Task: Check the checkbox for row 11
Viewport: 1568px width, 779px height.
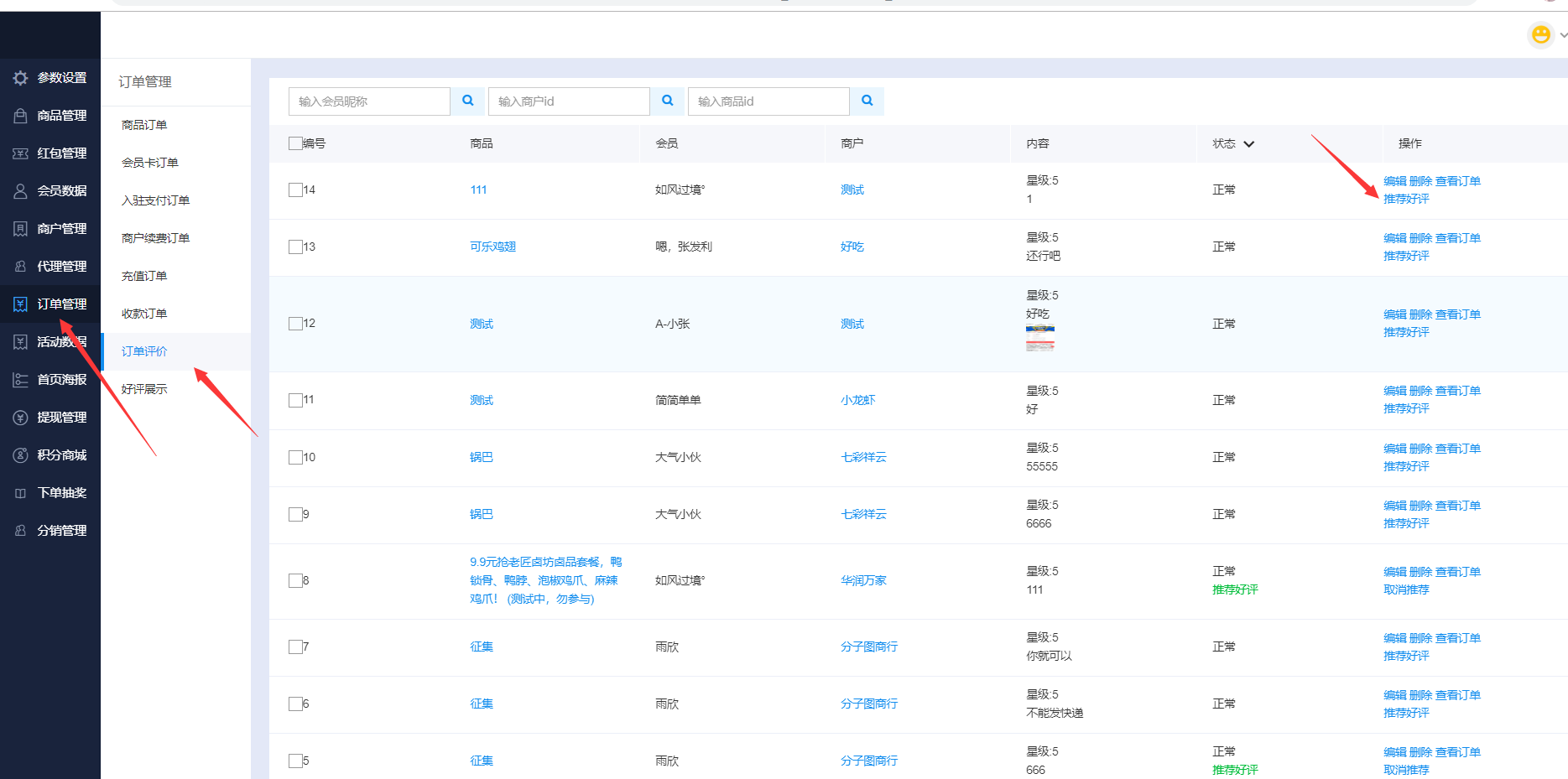Action: 295,400
